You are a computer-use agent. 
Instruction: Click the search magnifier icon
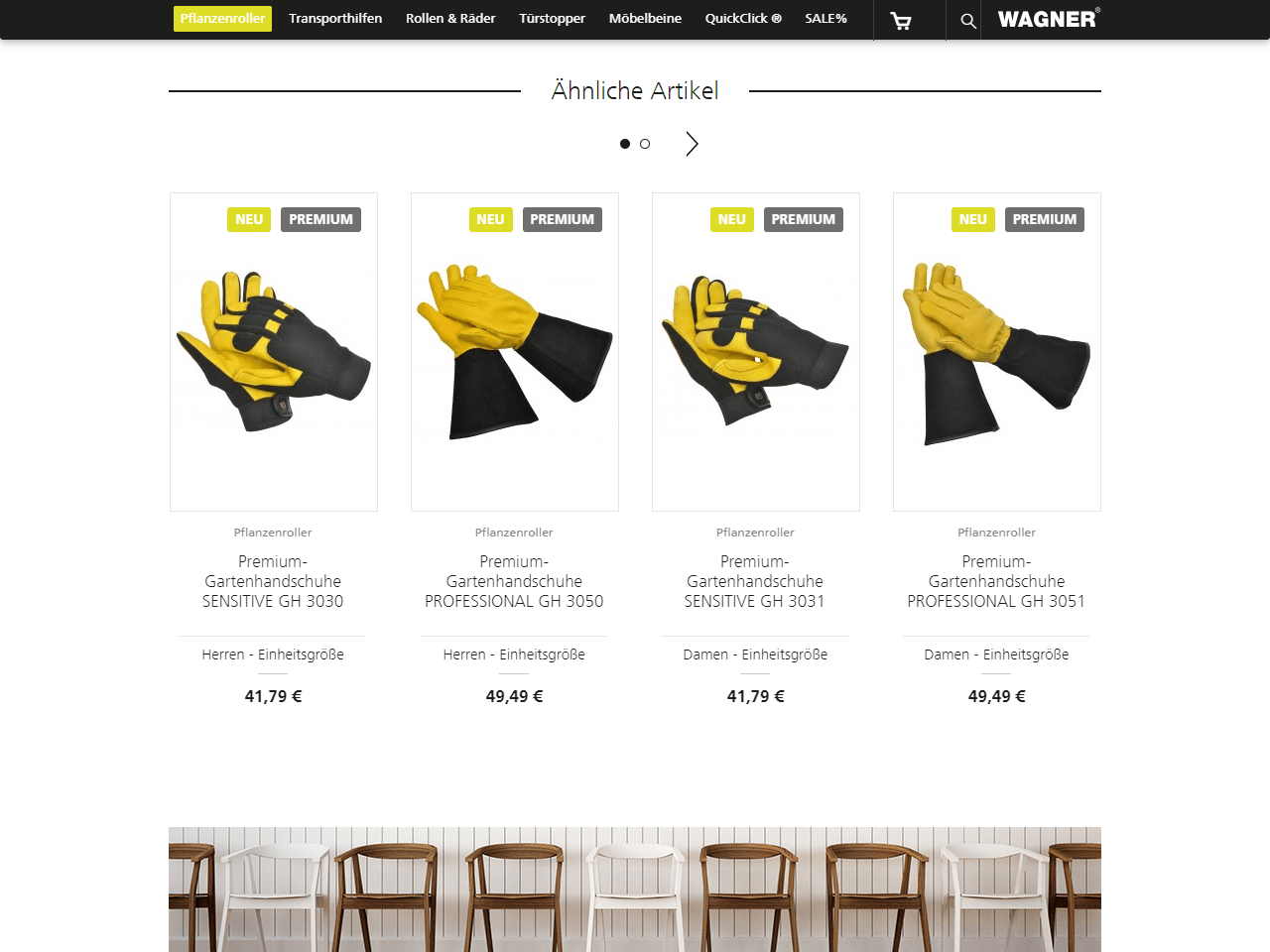pyautogui.click(x=968, y=21)
